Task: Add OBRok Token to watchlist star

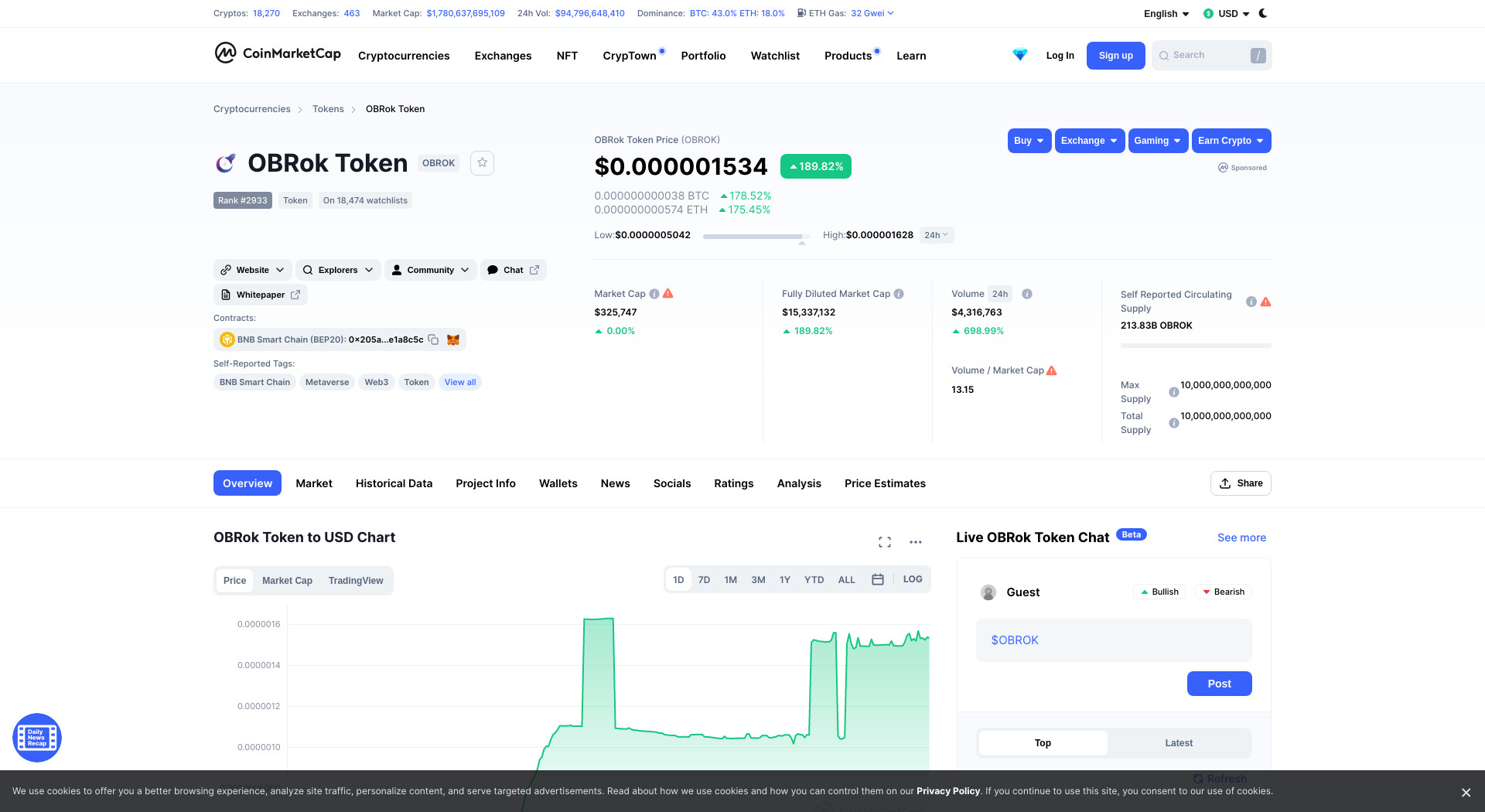Action: pyautogui.click(x=482, y=162)
